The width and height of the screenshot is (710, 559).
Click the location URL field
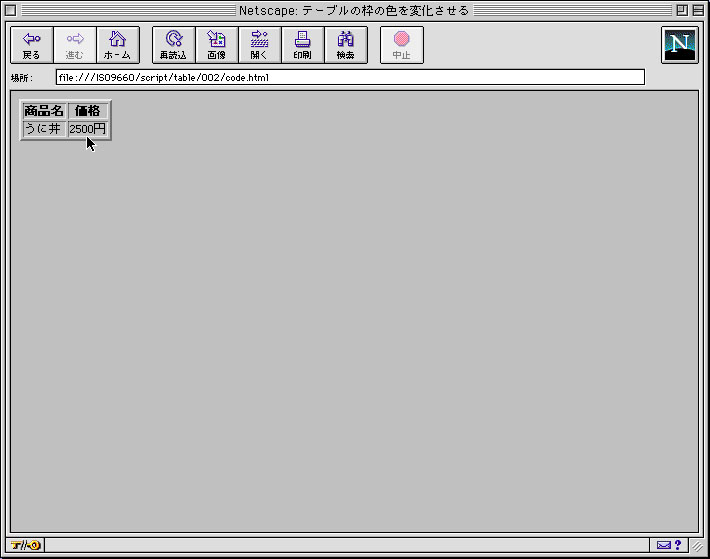350,77
